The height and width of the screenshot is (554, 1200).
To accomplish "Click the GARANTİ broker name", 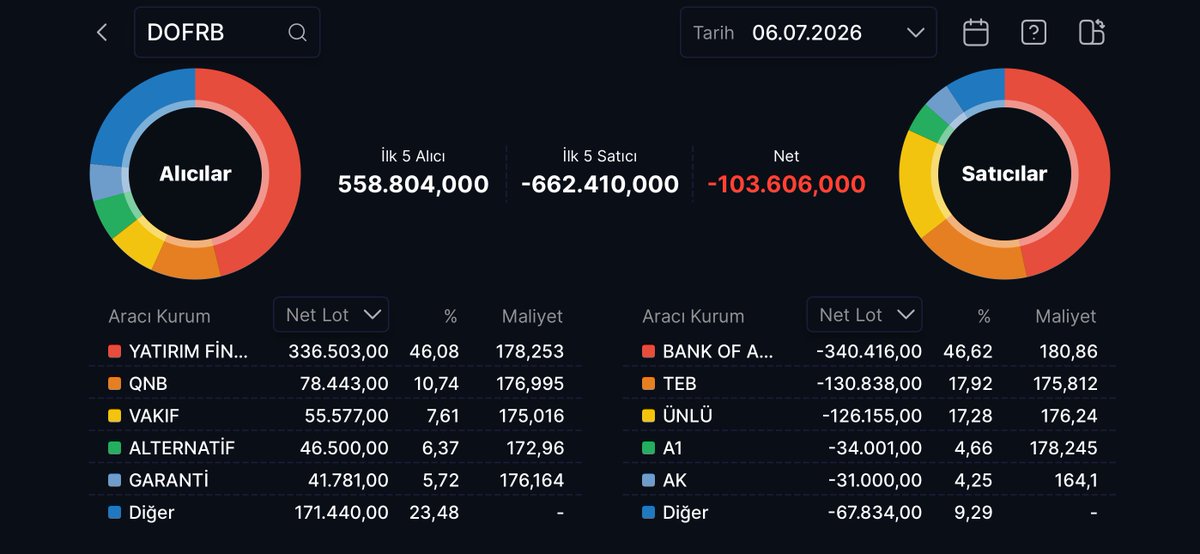I will (x=169, y=481).
